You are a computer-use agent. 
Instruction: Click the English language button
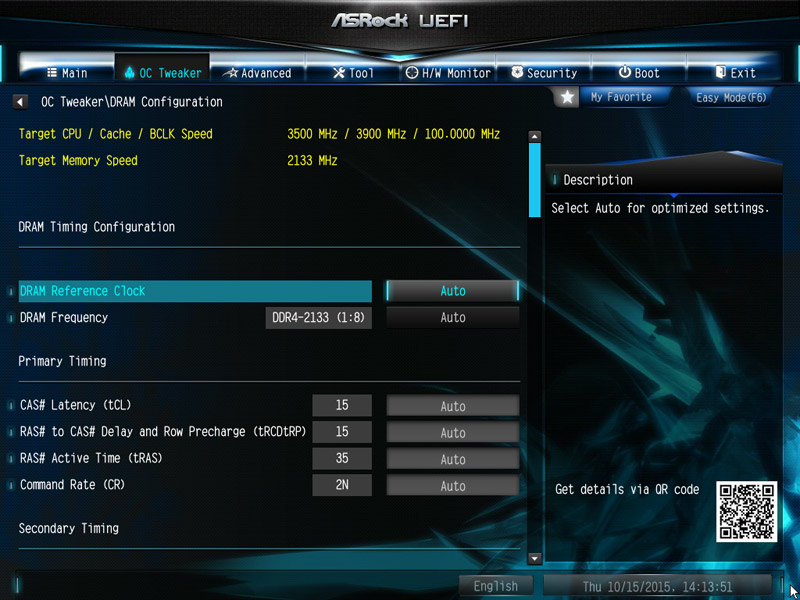click(x=495, y=586)
